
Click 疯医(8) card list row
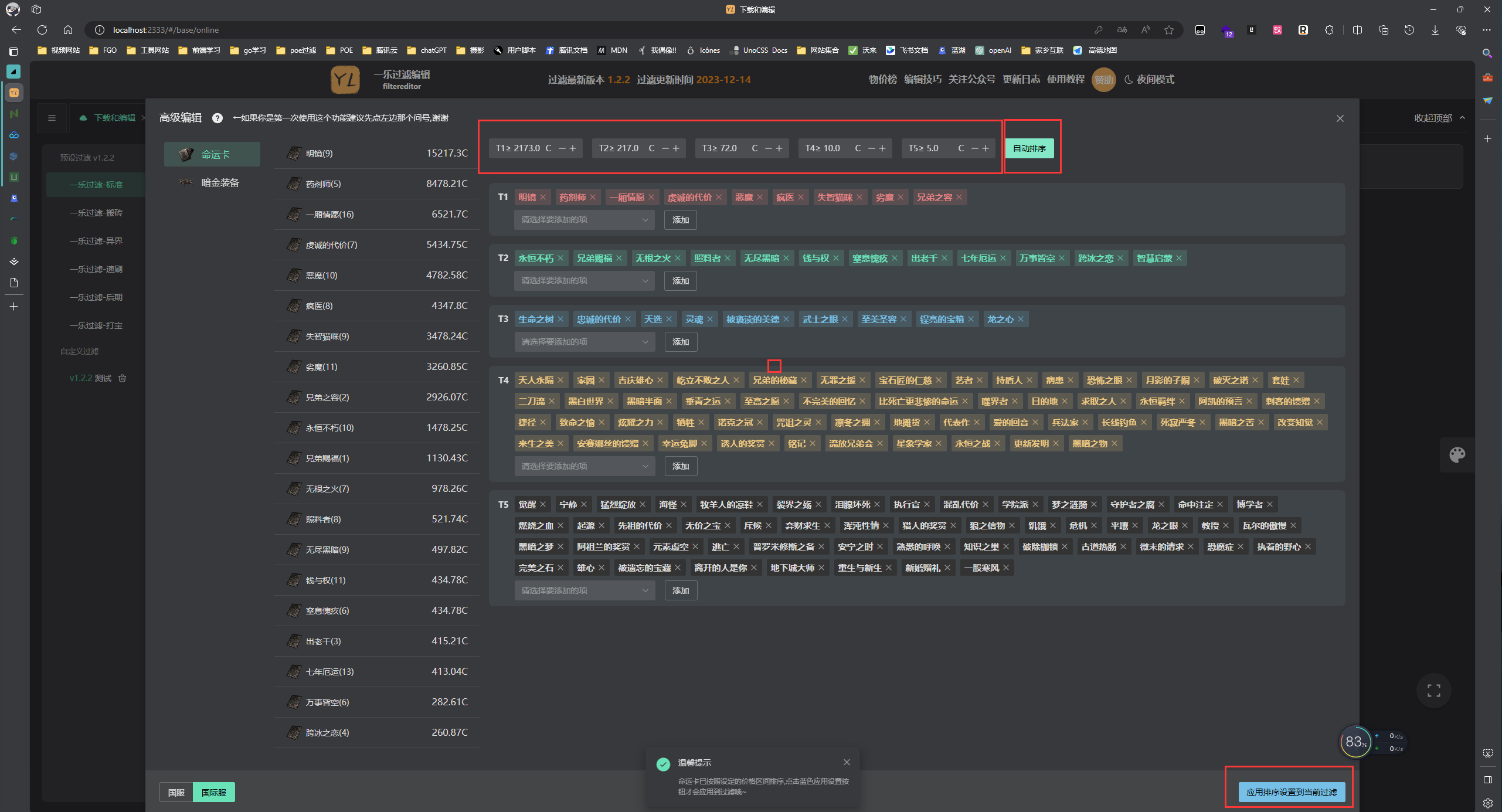point(377,306)
